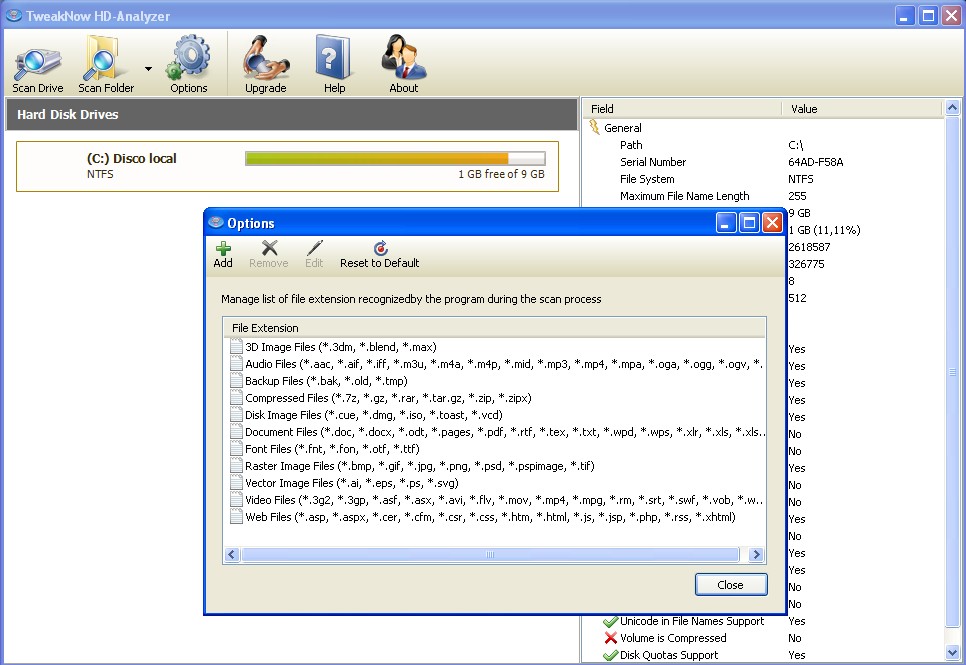Click the Field column header
This screenshot has height=665, width=966.
click(x=681, y=109)
